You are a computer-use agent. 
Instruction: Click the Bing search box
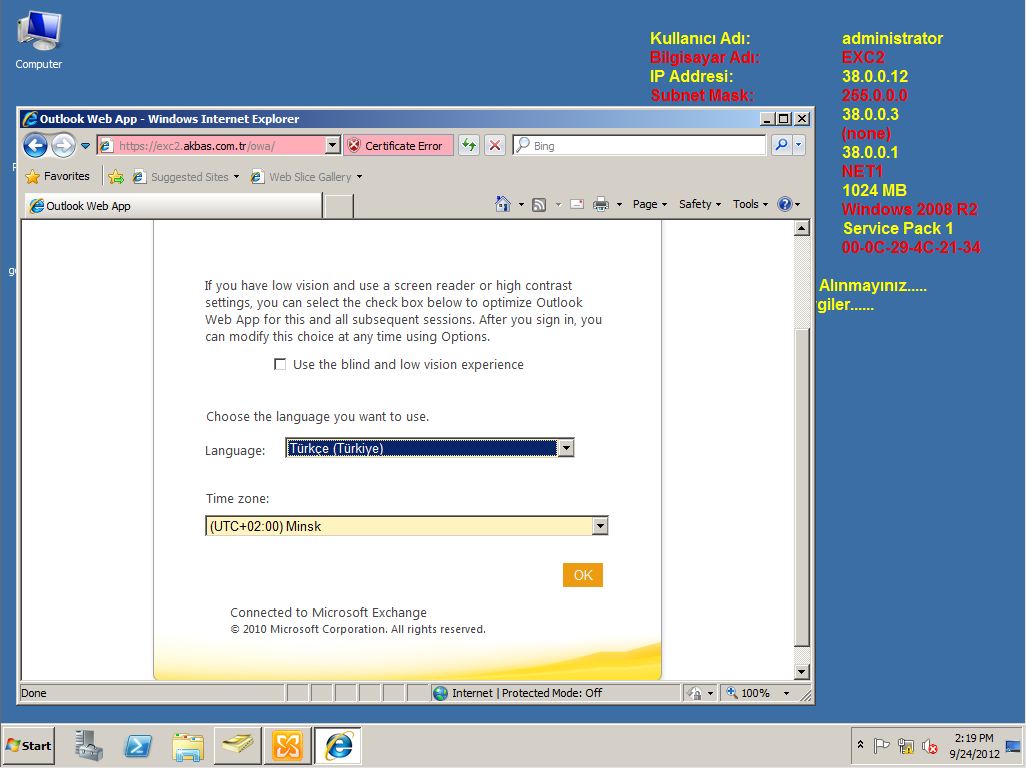(x=639, y=145)
